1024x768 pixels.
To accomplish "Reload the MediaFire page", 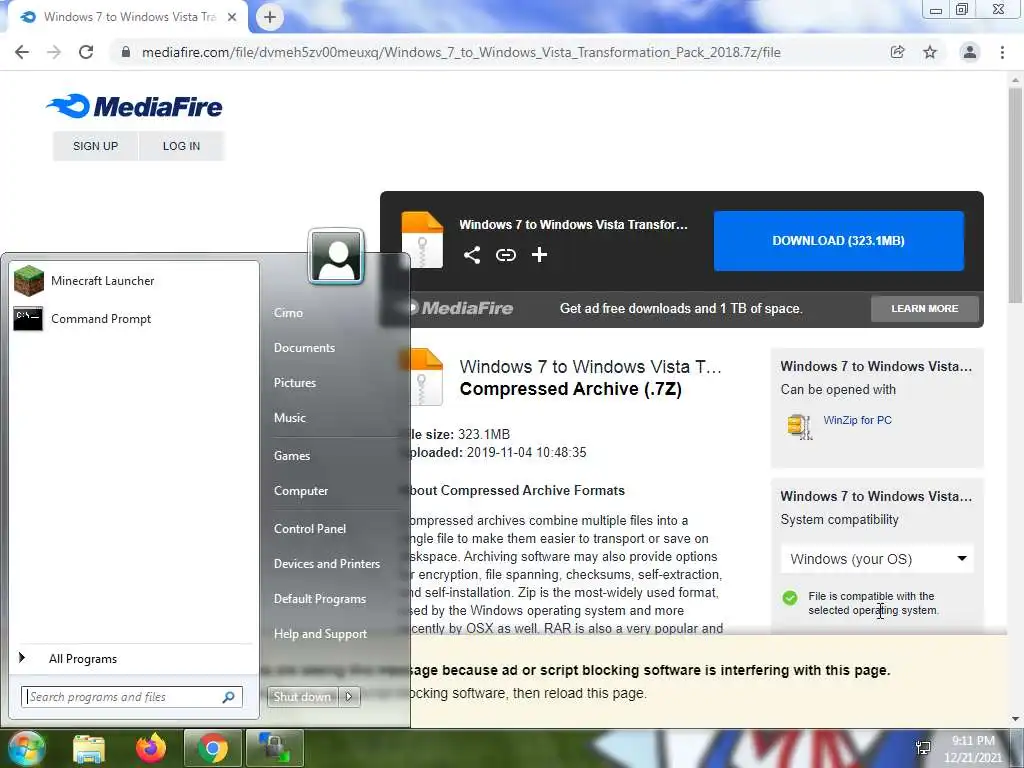I will 86,52.
